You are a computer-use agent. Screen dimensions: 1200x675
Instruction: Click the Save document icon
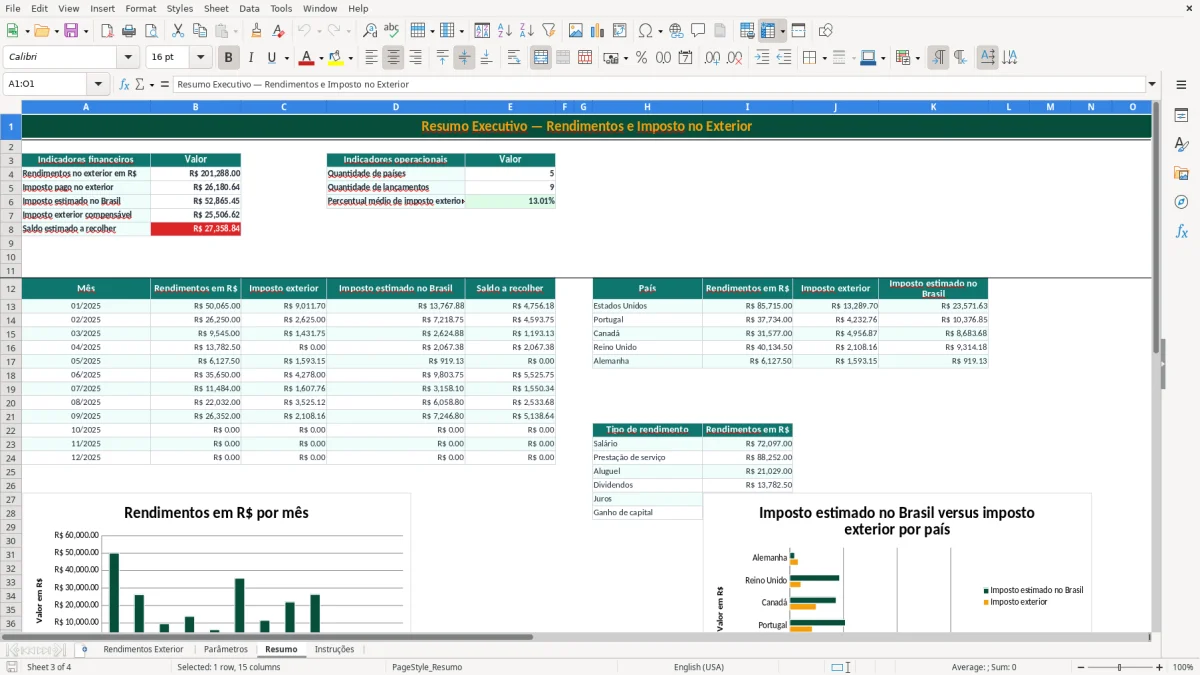(71, 31)
